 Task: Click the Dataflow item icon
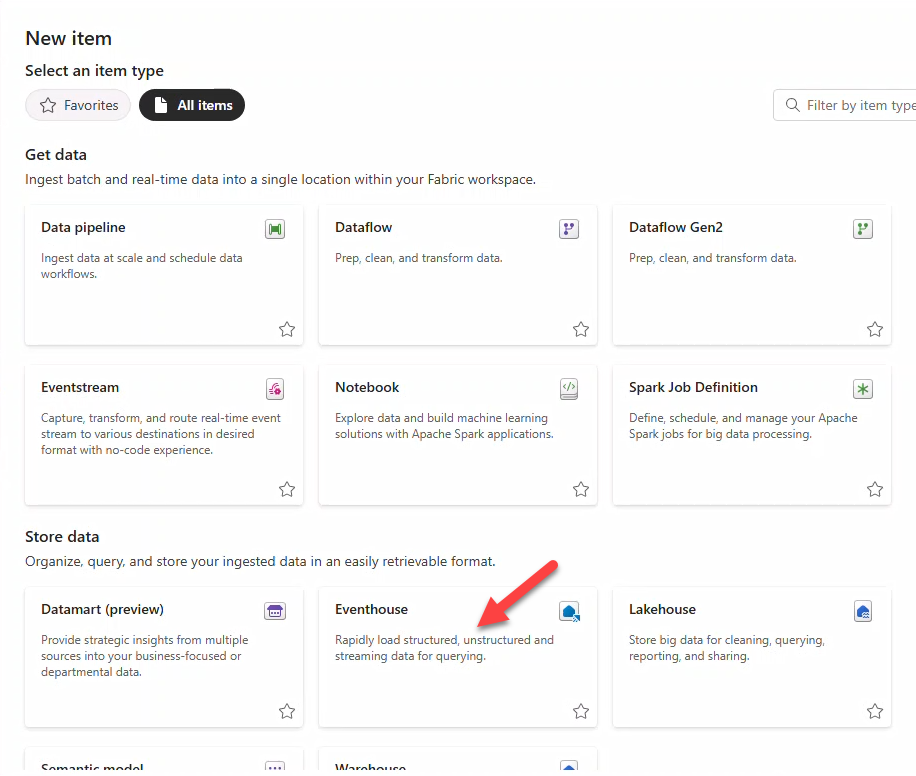569,230
